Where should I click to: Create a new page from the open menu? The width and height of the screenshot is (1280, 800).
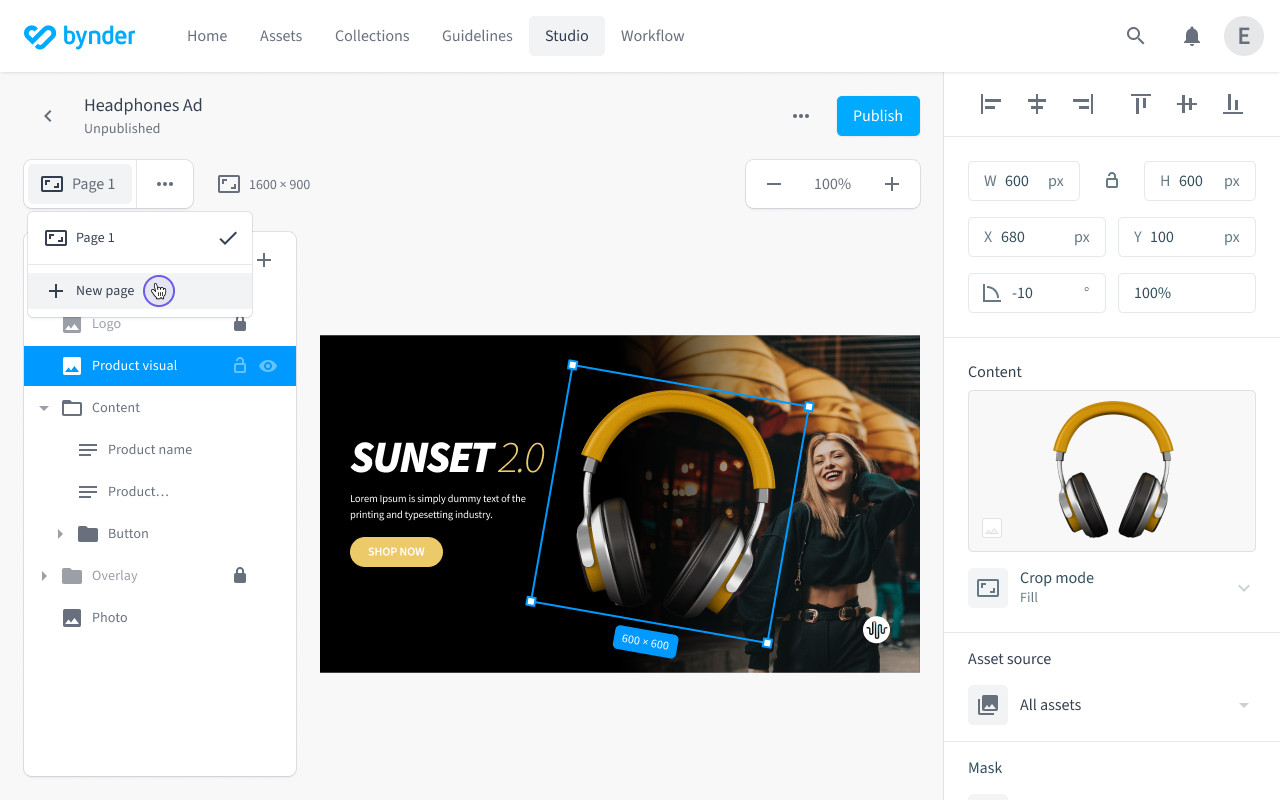point(105,290)
